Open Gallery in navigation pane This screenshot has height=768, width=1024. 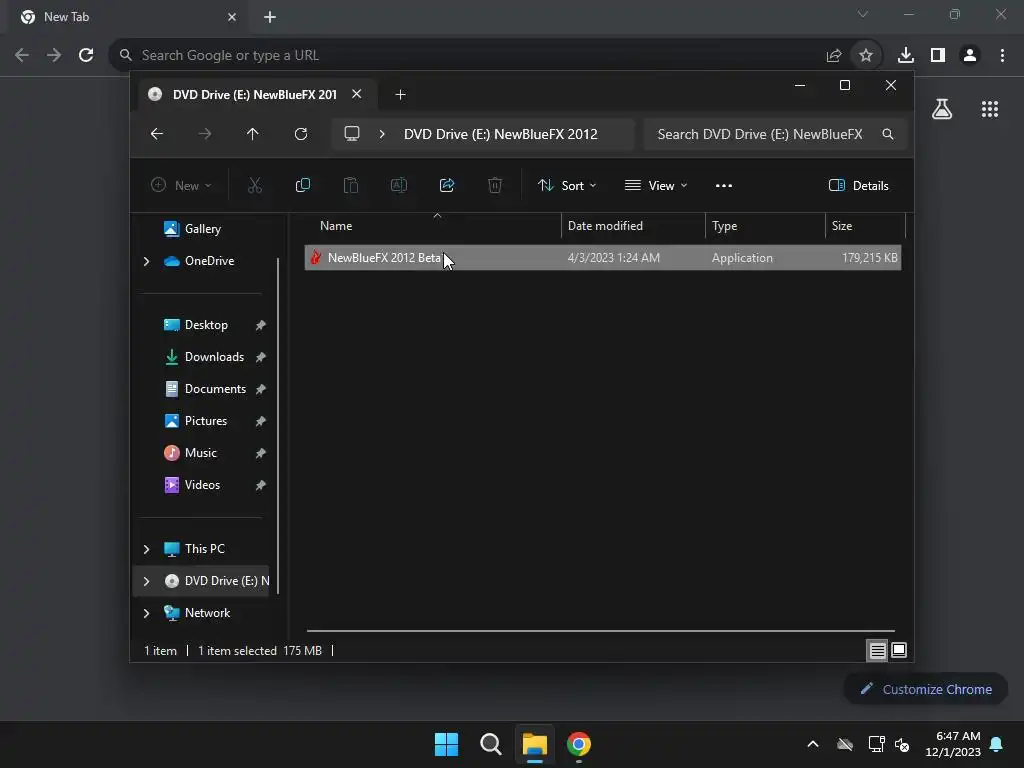pos(204,229)
